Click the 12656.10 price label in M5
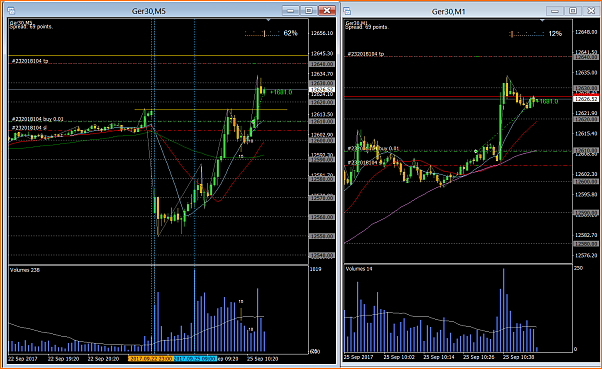This screenshot has width=602, height=369. click(x=322, y=33)
